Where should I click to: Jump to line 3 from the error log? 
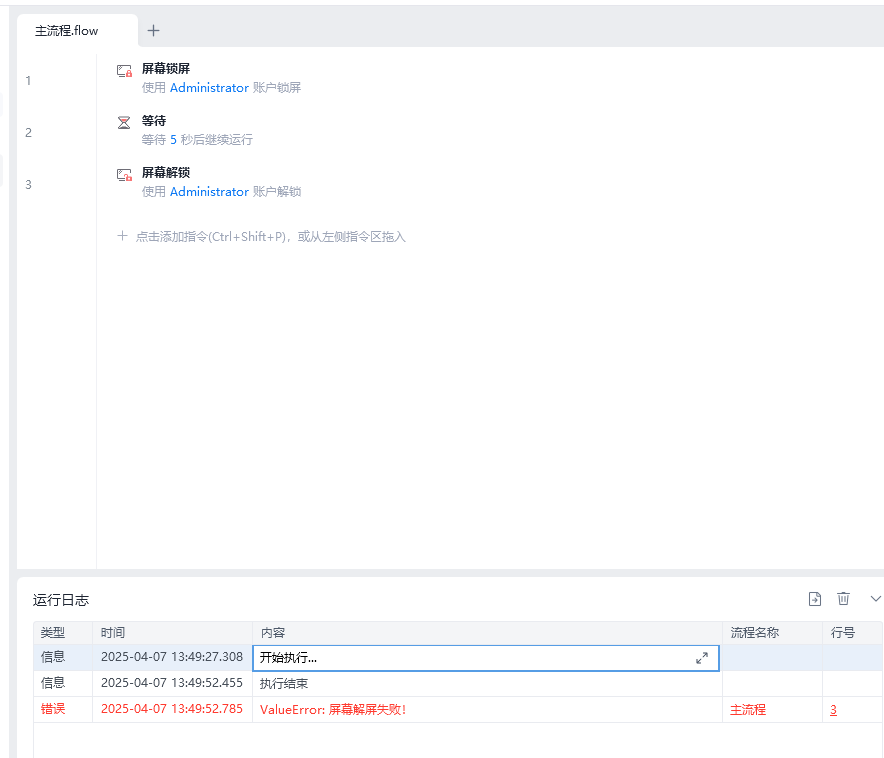pos(833,710)
